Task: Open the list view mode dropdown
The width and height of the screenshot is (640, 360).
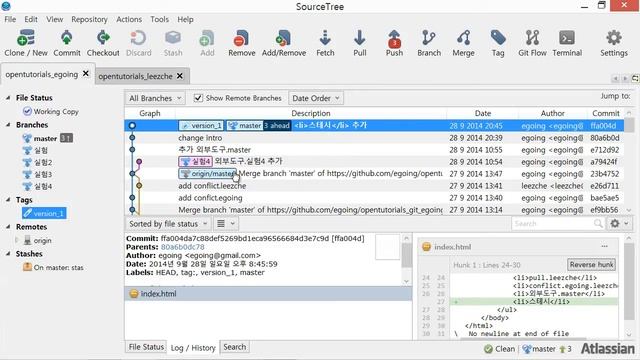Action: click(225, 224)
